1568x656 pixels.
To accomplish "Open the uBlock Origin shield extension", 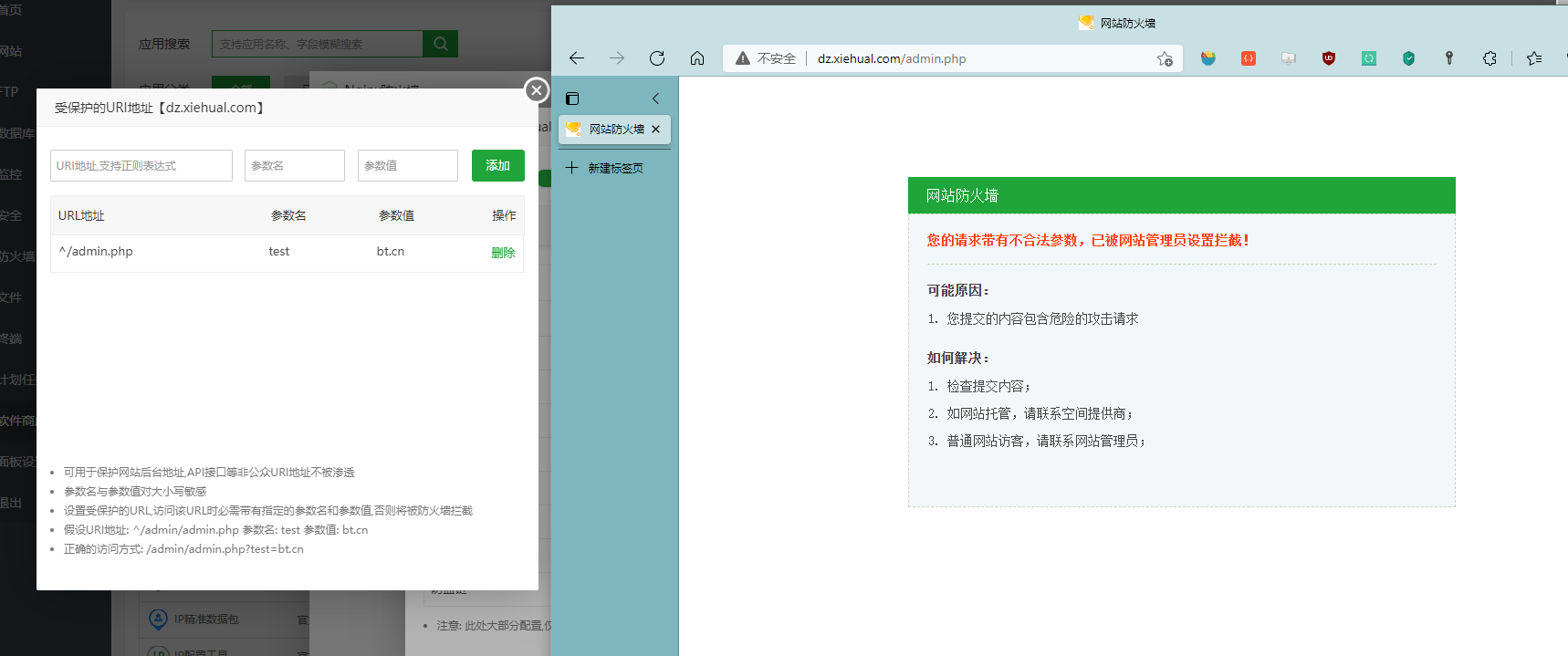I will click(1329, 58).
